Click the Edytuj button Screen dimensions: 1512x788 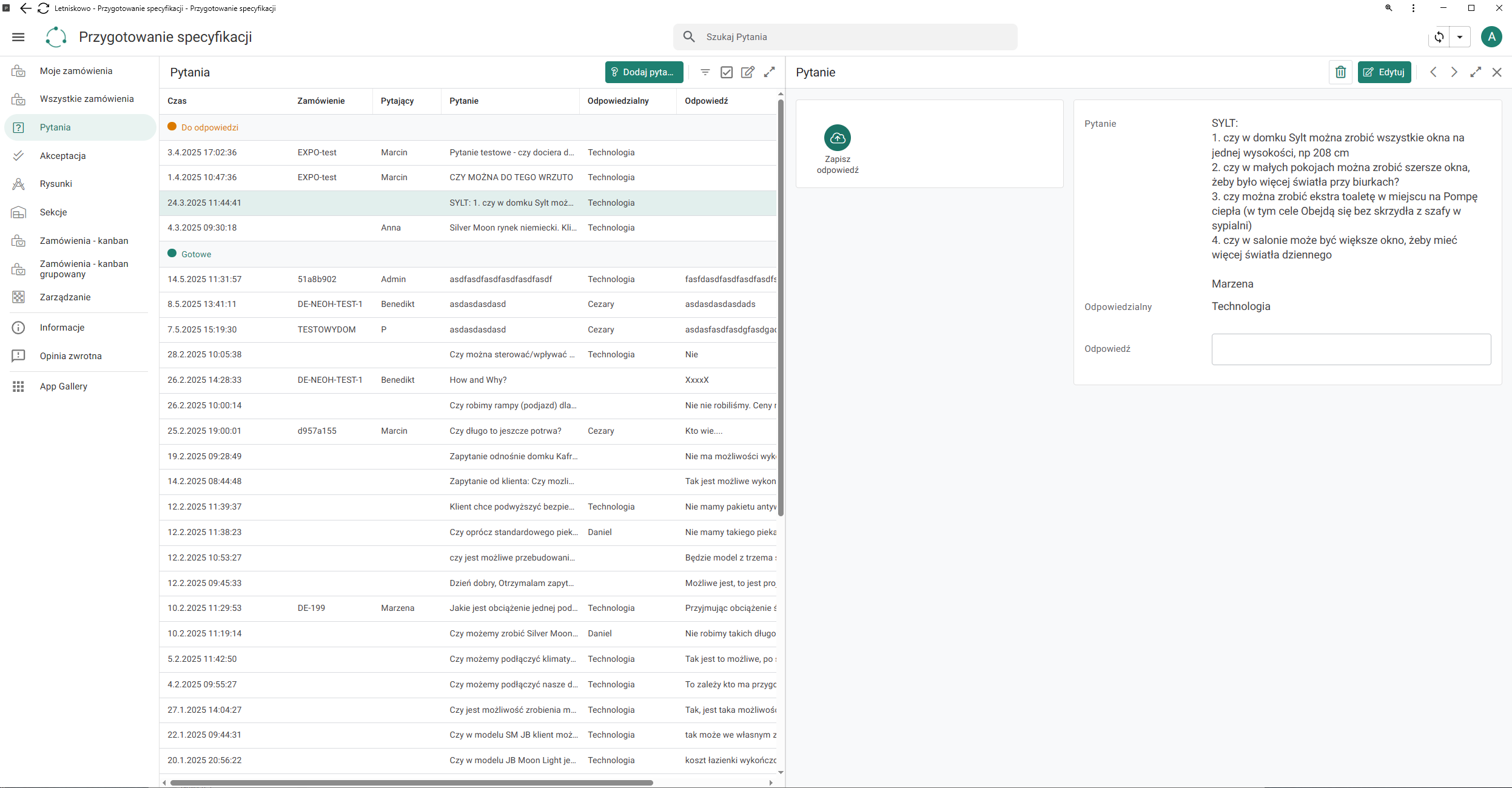click(1384, 72)
